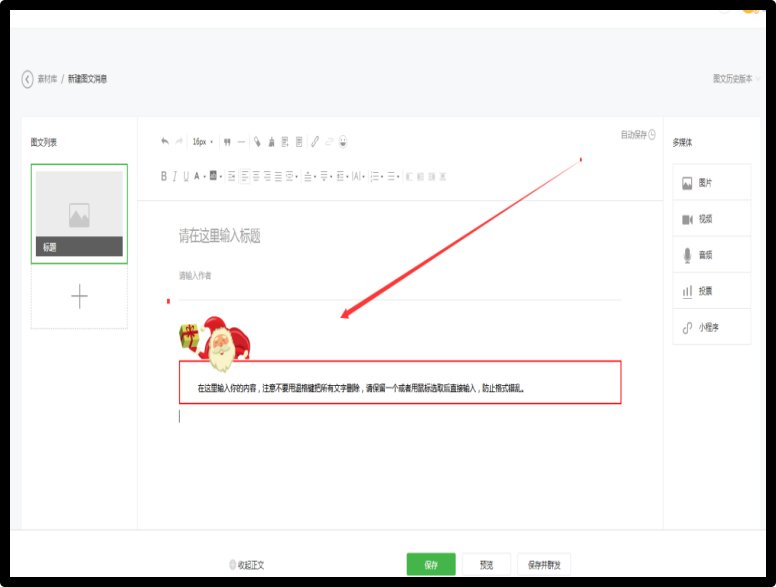This screenshot has height=587, width=776.
Task: Click the grayed-out unlink icon
Action: pyautogui.click(x=330, y=142)
